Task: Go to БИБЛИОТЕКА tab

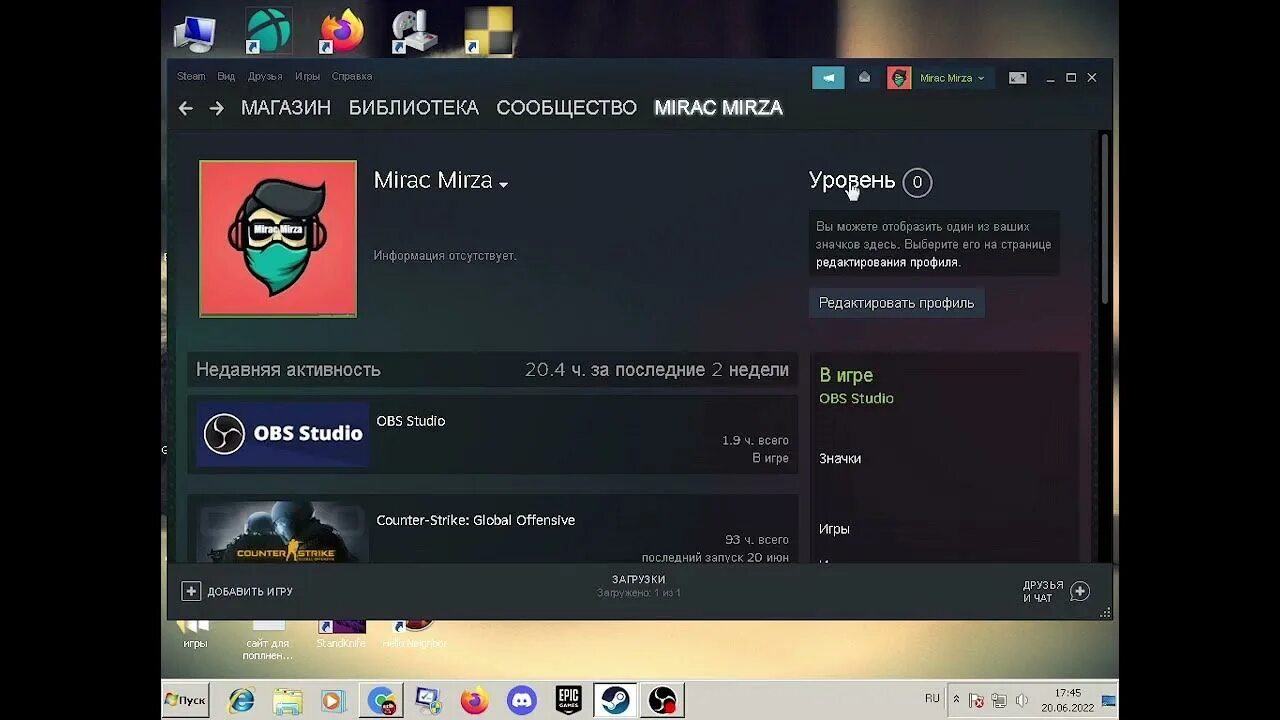Action: point(414,108)
